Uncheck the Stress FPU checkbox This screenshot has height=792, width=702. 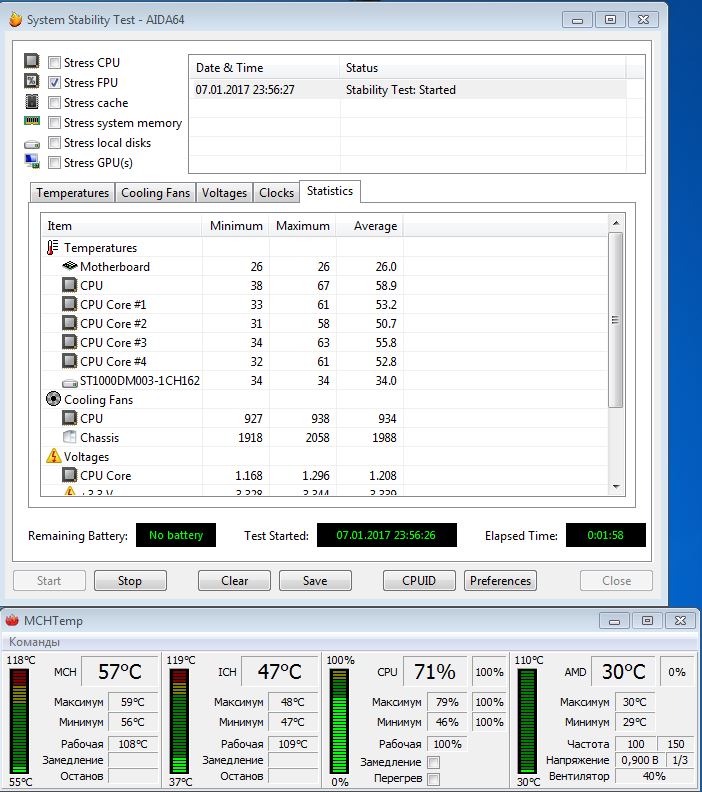pos(54,82)
